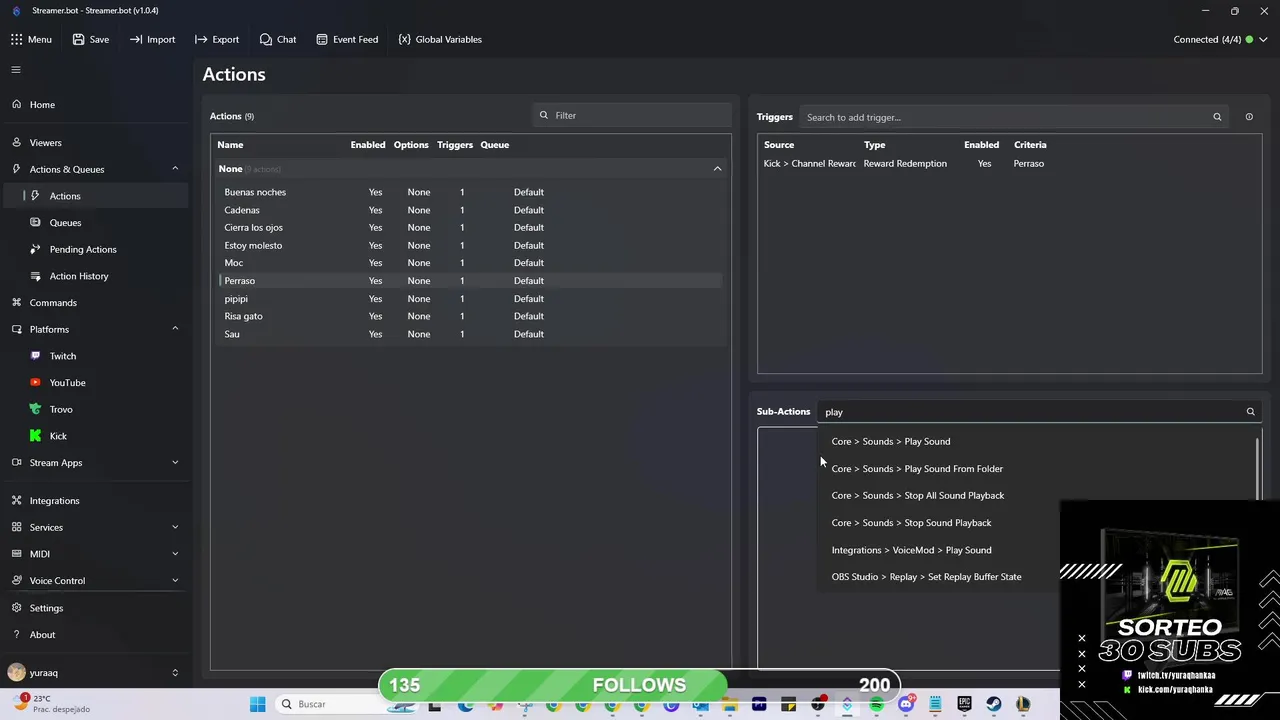The image size is (1280, 720).
Task: Open Global Variables from the toolbar
Action: click(x=439, y=39)
